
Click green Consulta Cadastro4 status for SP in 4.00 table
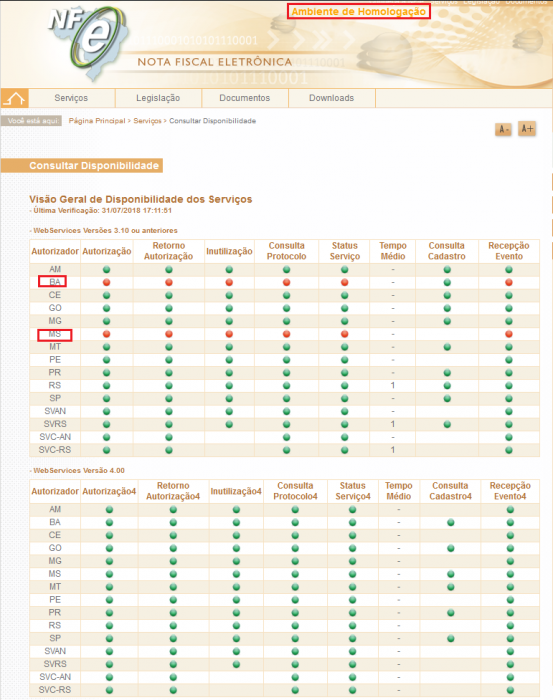pos(451,639)
